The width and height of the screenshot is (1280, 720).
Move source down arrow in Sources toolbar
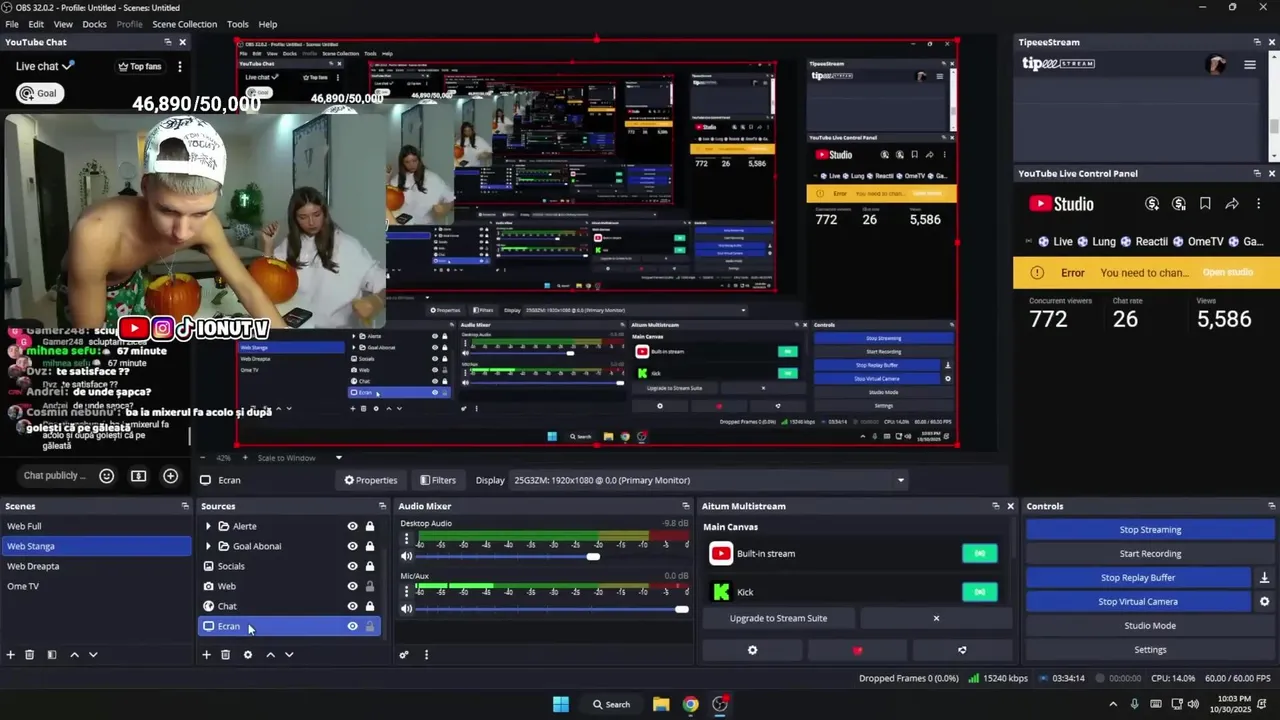pos(289,655)
